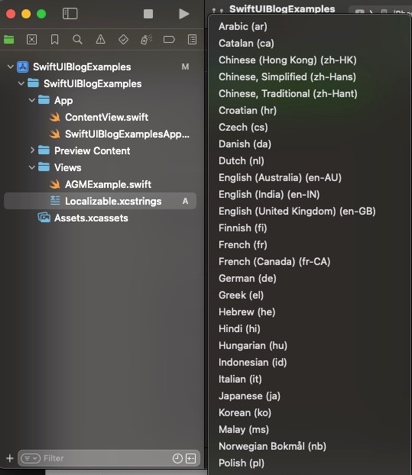
Task: Open the Report navigator
Action: coord(192,40)
